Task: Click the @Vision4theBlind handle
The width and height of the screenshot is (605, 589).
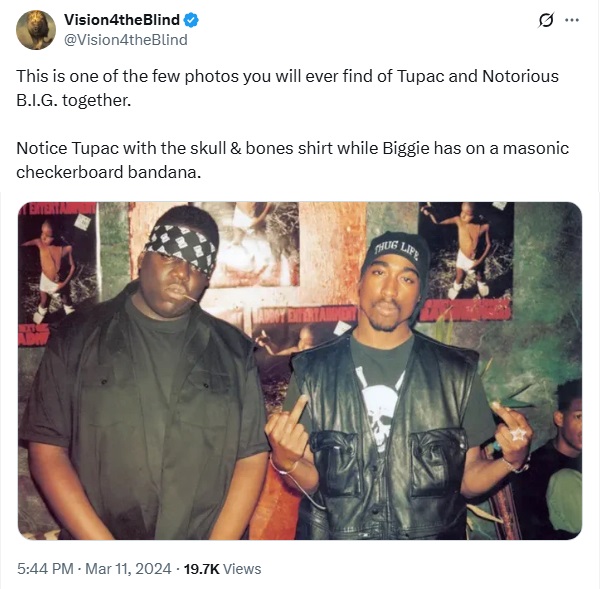Action: point(125,40)
